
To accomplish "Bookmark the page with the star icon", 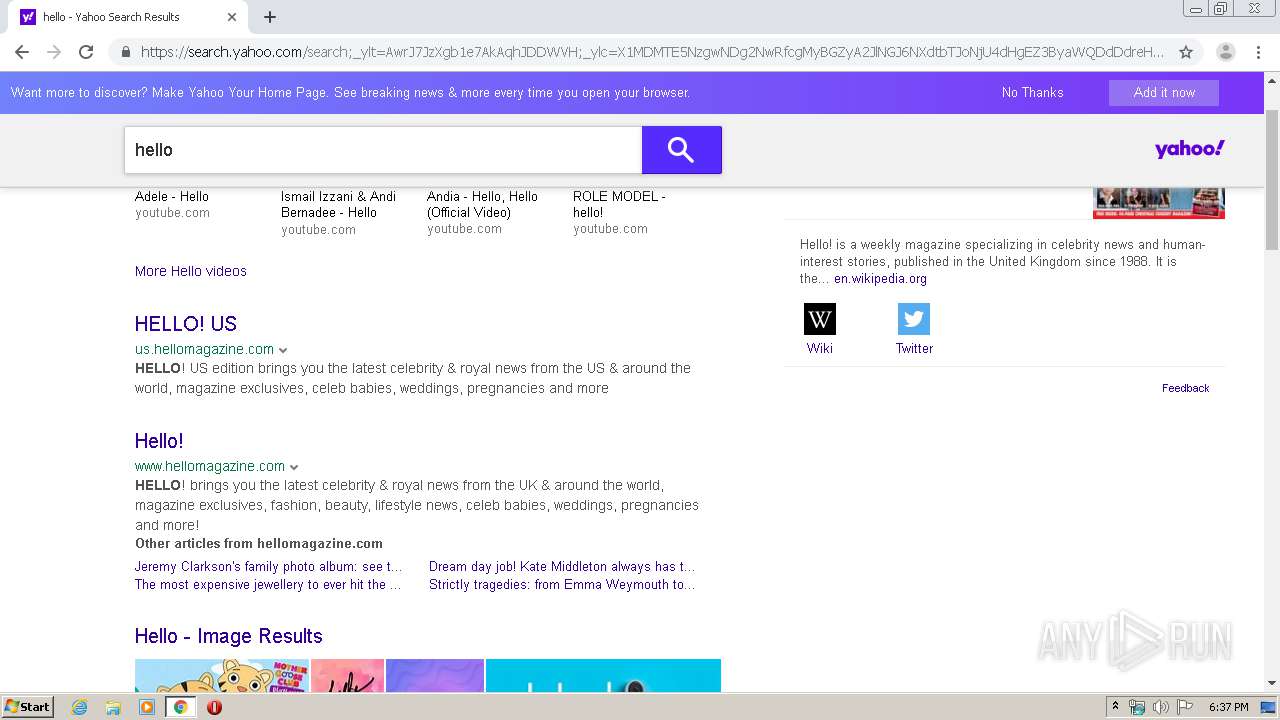I will click(1186, 52).
